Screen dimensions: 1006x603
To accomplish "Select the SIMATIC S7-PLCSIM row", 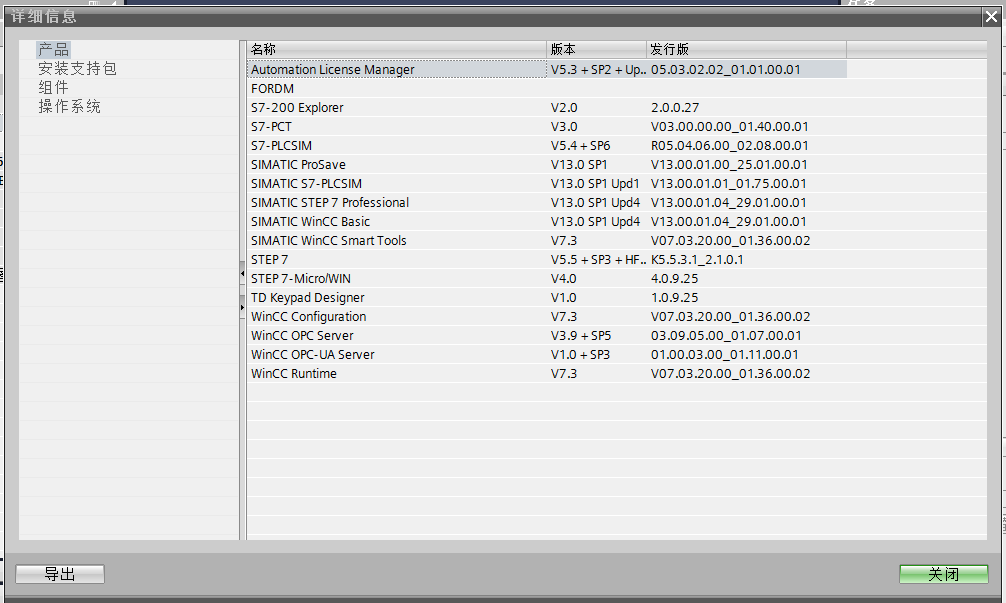I will click(547, 183).
